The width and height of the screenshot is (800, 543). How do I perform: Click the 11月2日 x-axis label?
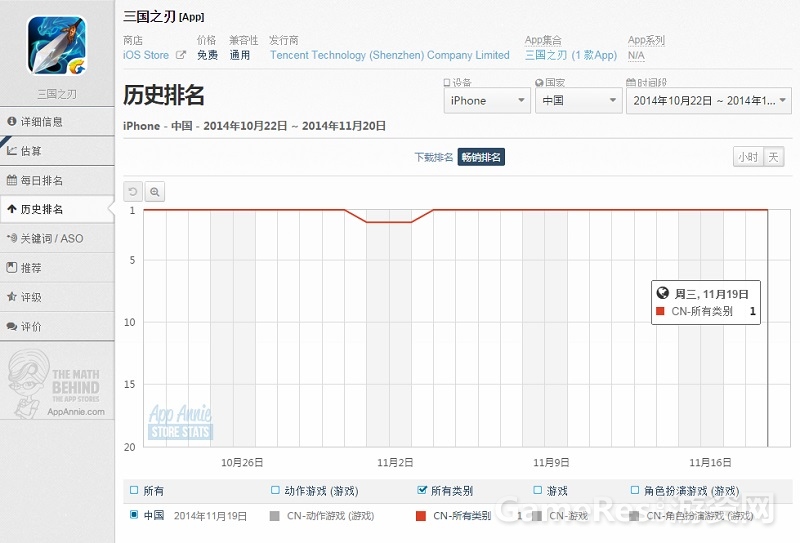(x=395, y=462)
